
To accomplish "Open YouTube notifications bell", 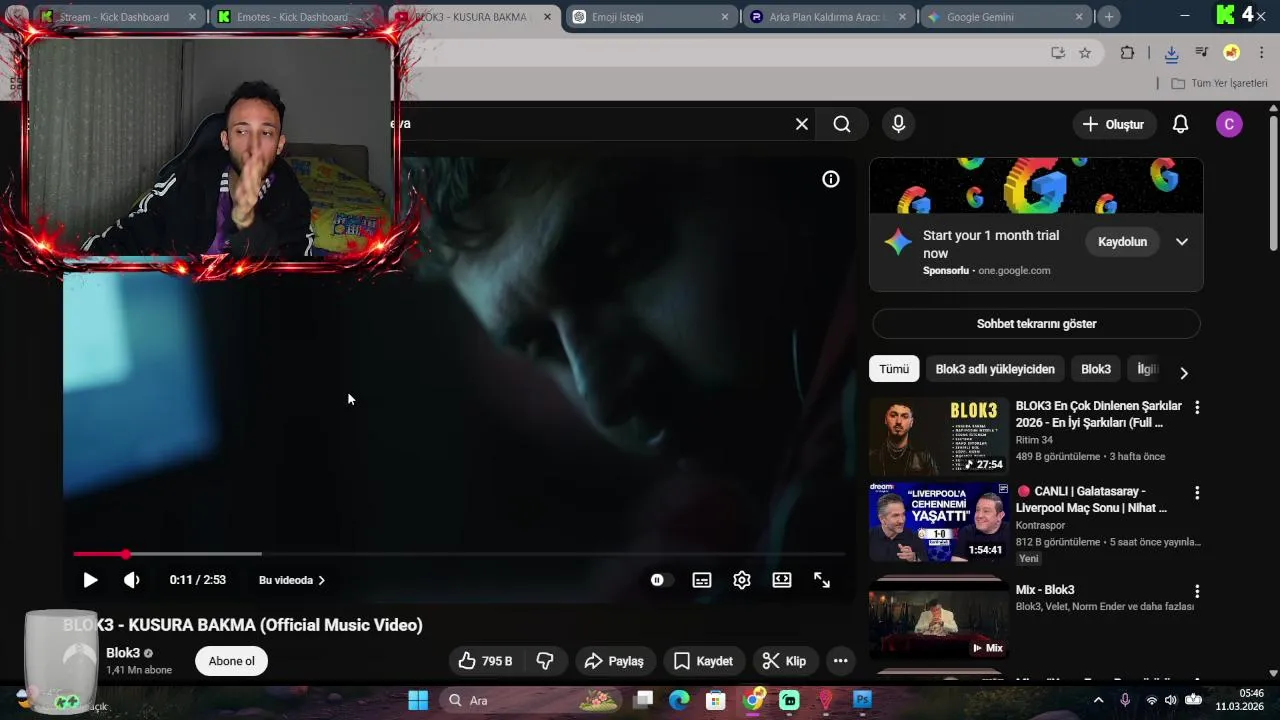I will tap(1180, 124).
